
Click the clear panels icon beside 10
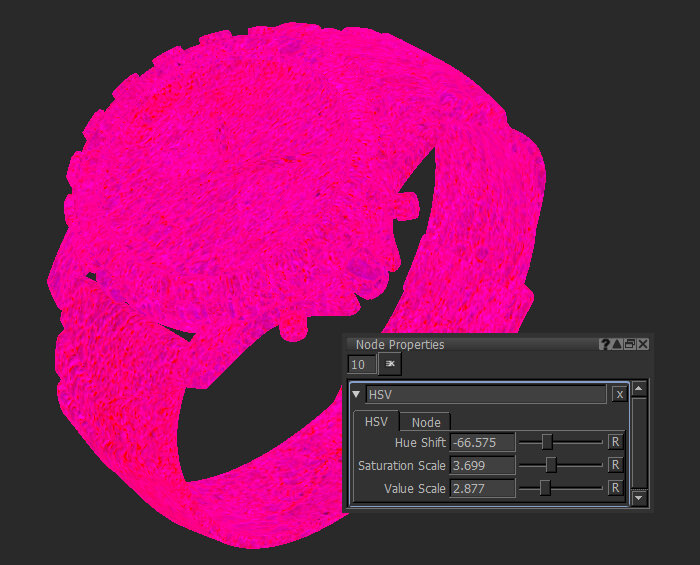click(x=390, y=364)
